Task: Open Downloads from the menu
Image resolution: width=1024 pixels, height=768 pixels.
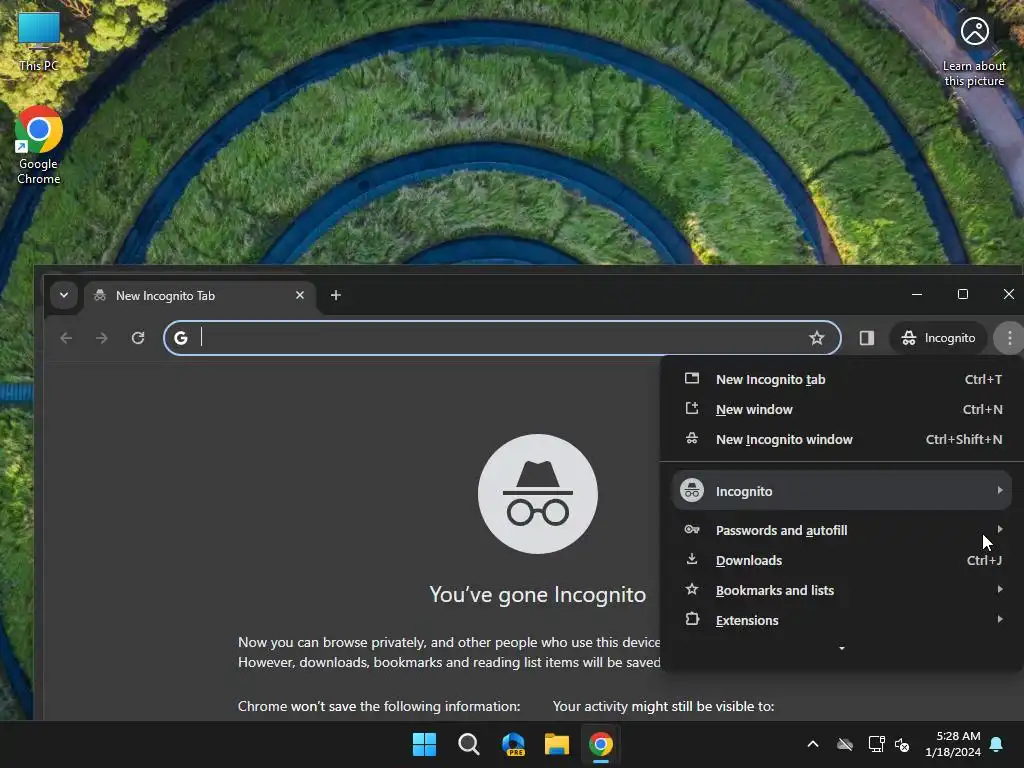Action: click(842, 560)
